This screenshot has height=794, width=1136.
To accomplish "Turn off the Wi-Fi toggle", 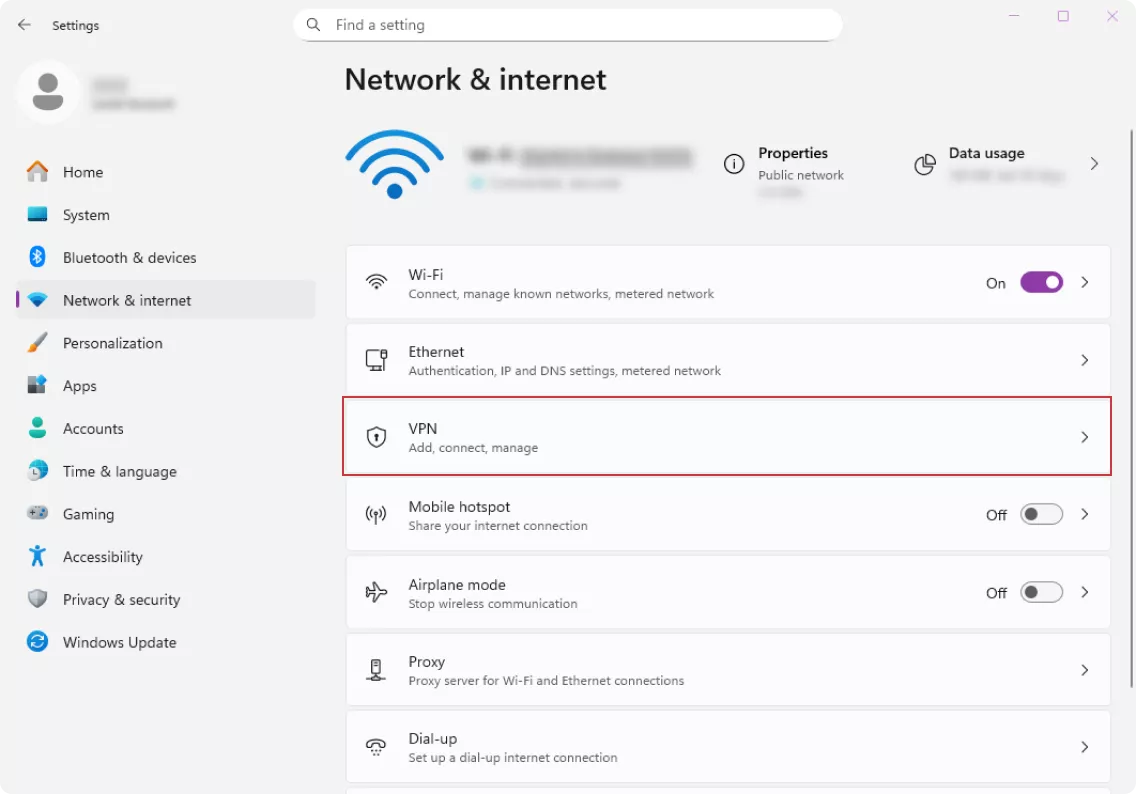I will click(1041, 283).
